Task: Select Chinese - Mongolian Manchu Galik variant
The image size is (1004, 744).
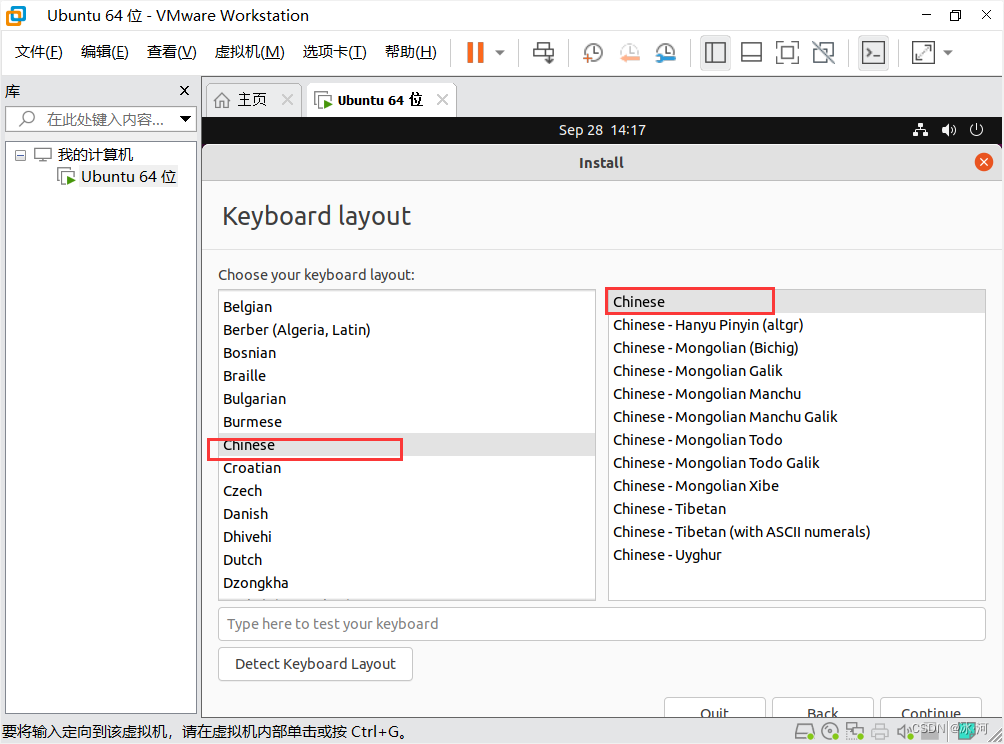Action: (x=797, y=417)
